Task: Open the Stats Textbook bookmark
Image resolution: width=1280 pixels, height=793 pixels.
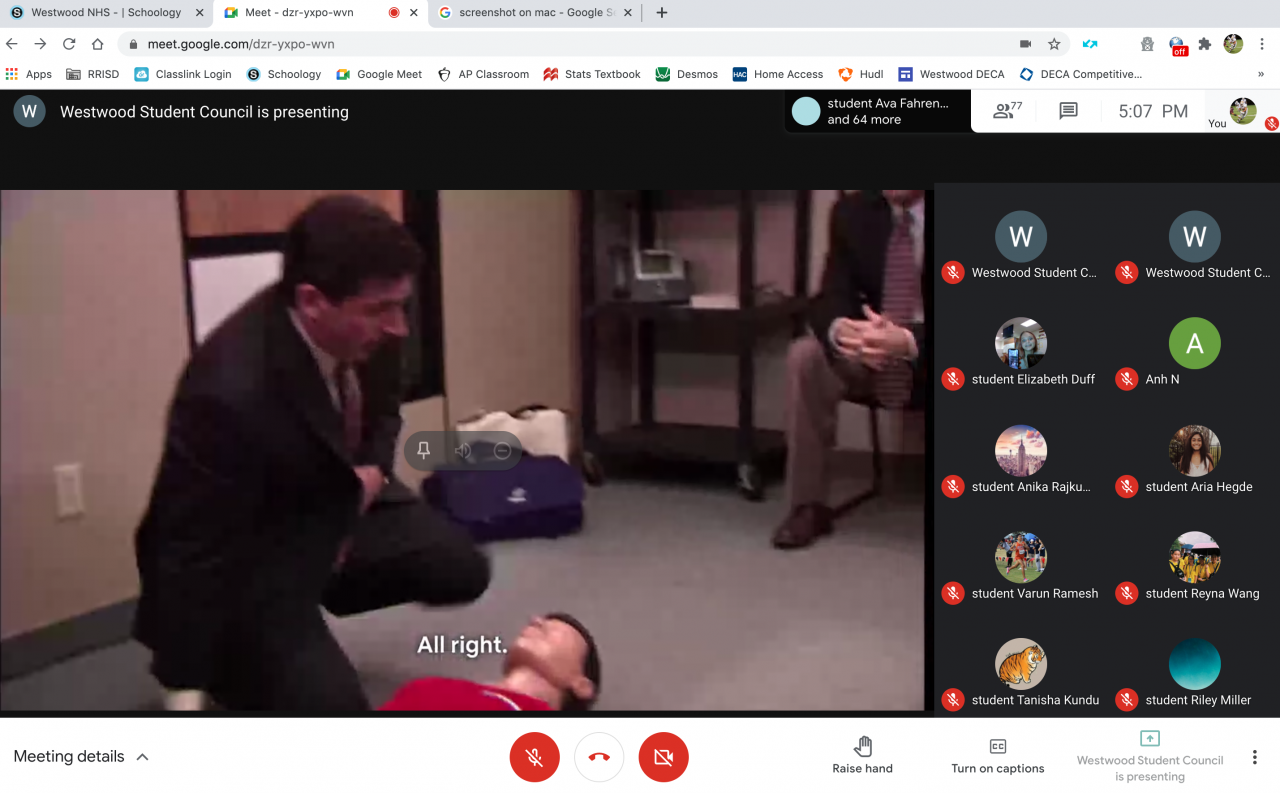Action: click(592, 74)
